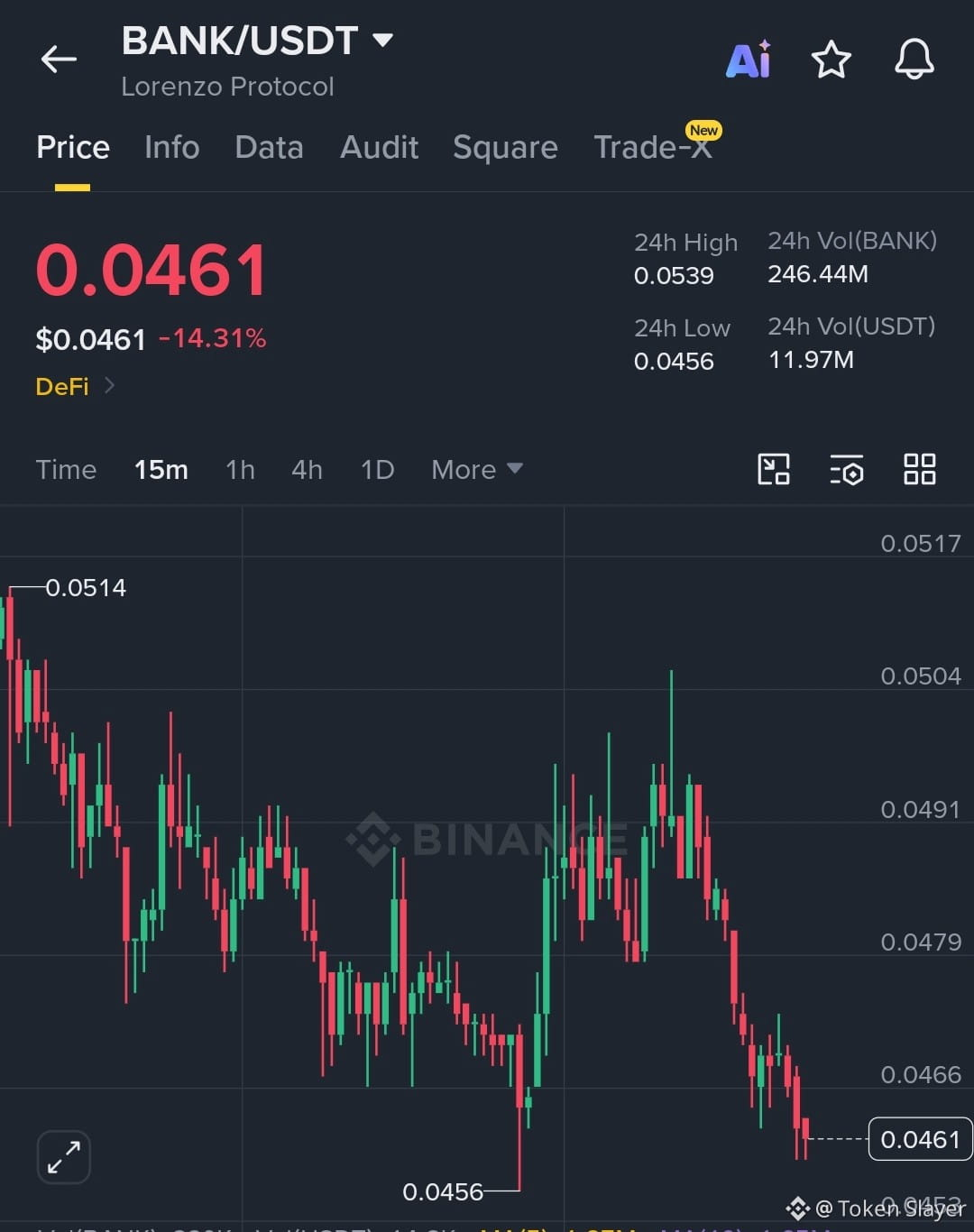Screen dimensions: 974x1232
Task: Tap the large red 0.0461 price
Action: coord(152,270)
